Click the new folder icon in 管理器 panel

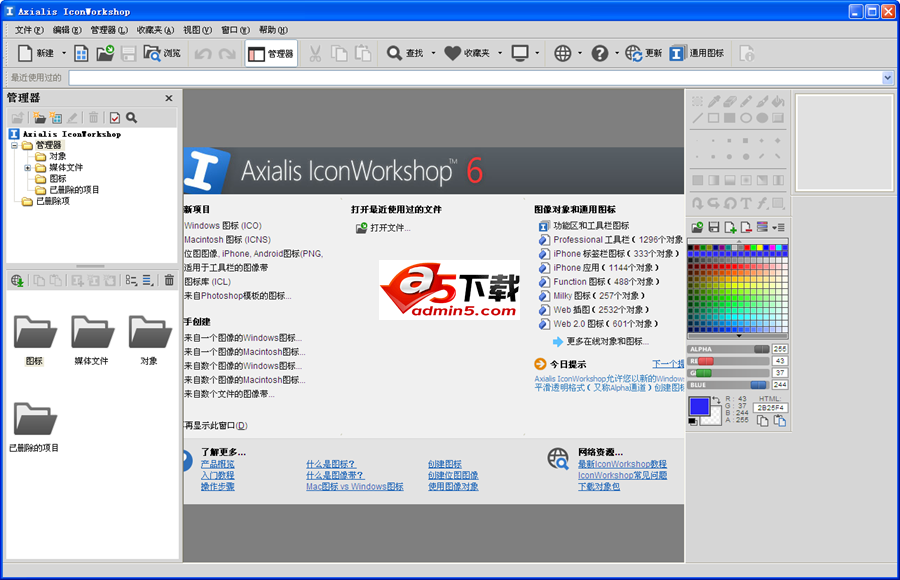(40, 118)
